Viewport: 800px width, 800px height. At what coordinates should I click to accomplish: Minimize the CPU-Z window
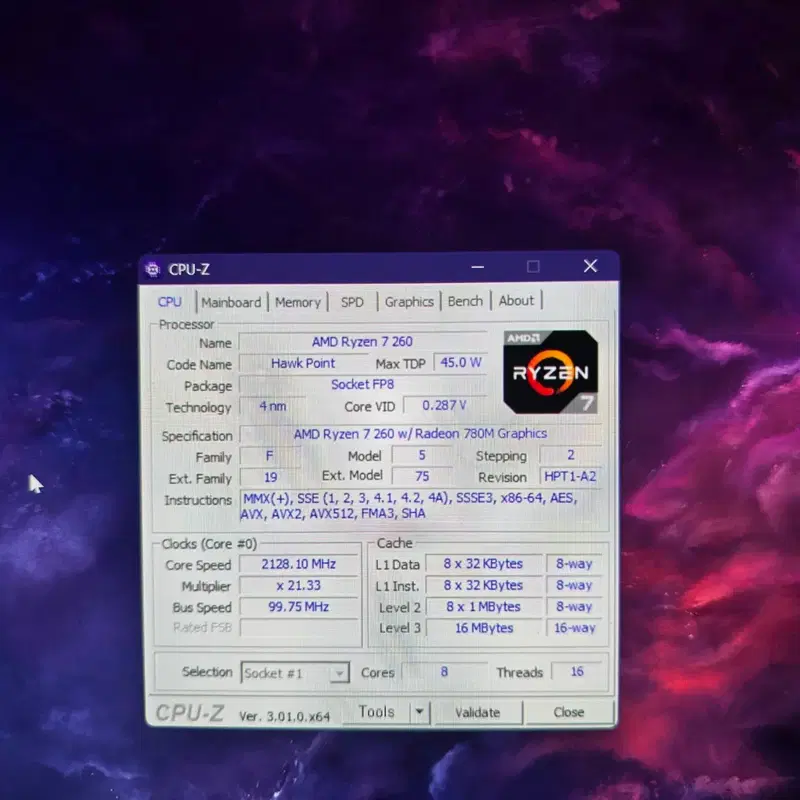pos(478,266)
